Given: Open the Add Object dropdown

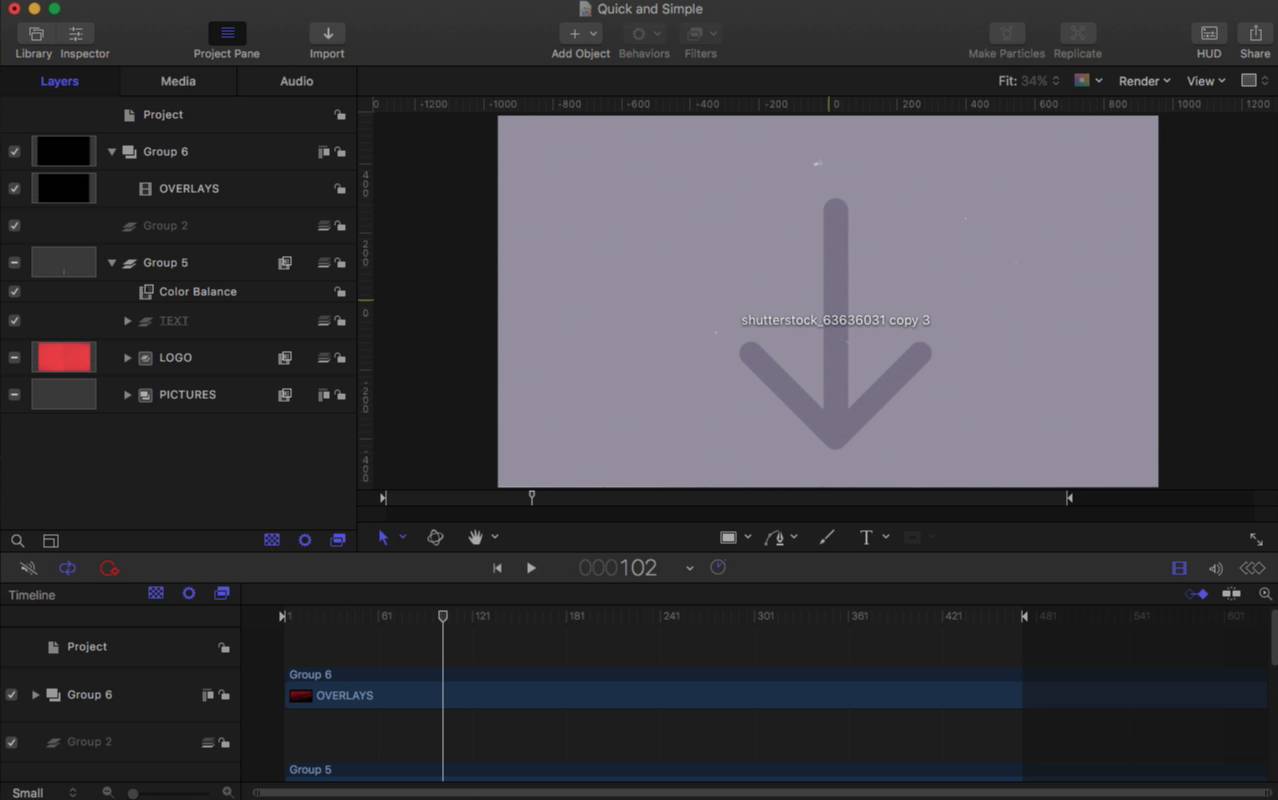Looking at the screenshot, I should tap(581, 34).
